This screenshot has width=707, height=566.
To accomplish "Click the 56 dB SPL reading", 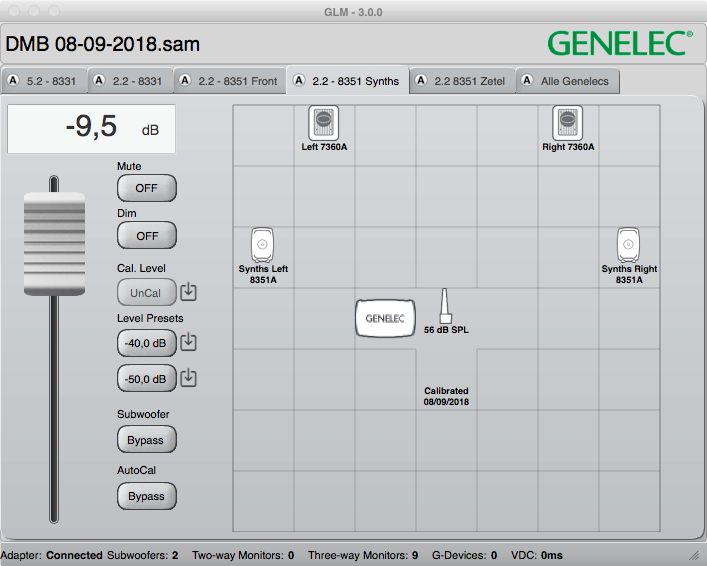I will [x=446, y=330].
